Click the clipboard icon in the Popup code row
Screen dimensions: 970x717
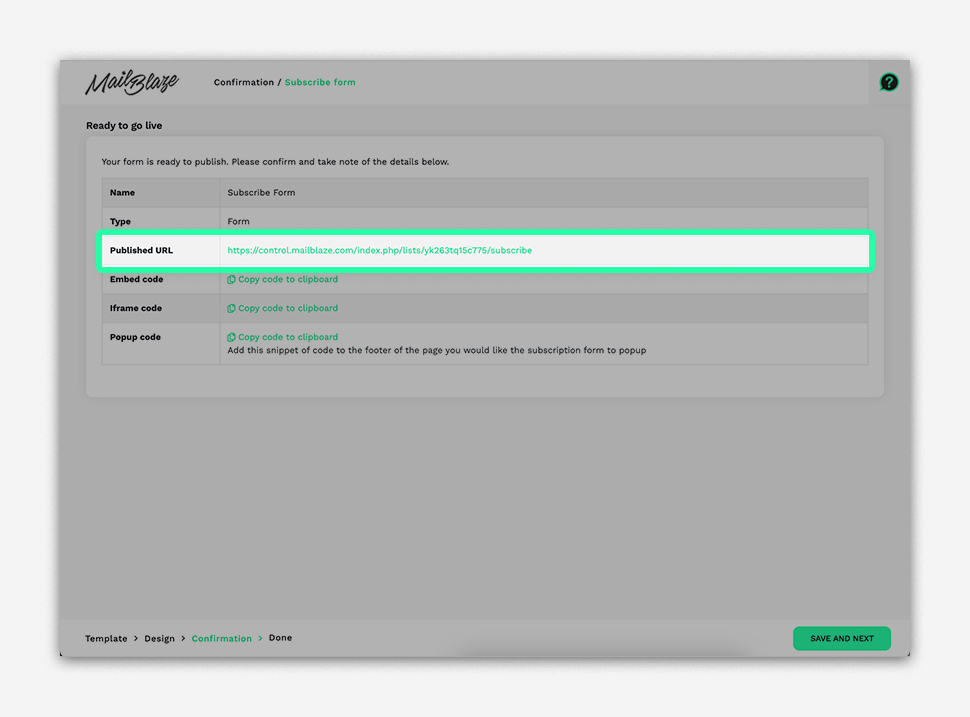(x=231, y=338)
